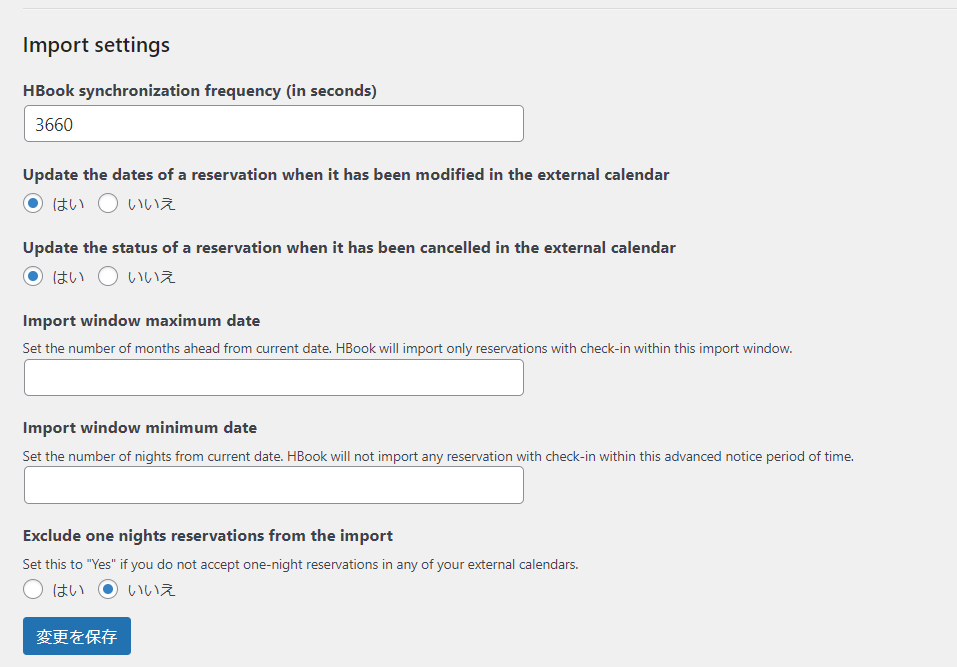957x667 pixels.
Task: Click the months-ahead description under maximum date
Action: click(408, 348)
